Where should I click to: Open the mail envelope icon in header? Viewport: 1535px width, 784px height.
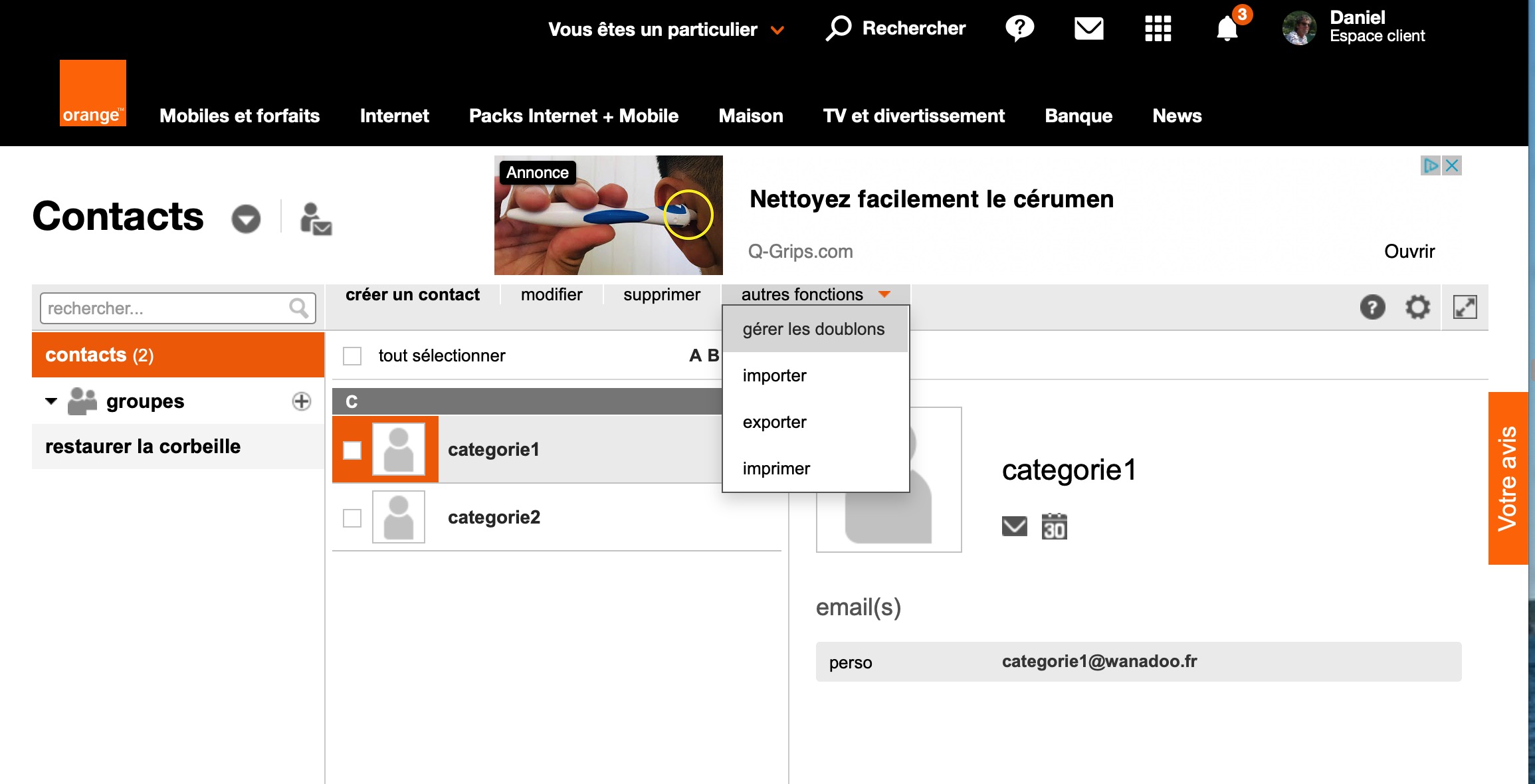(1088, 29)
